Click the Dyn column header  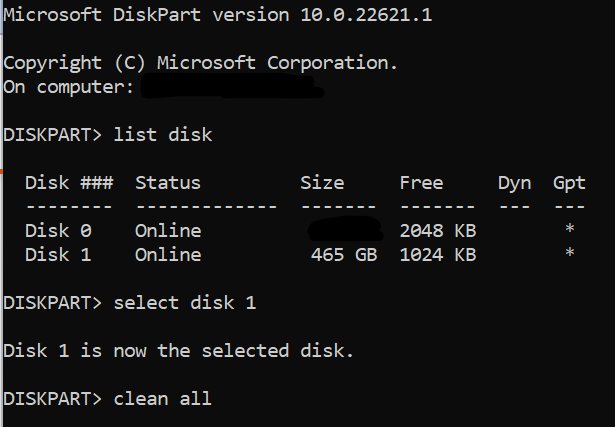514,183
